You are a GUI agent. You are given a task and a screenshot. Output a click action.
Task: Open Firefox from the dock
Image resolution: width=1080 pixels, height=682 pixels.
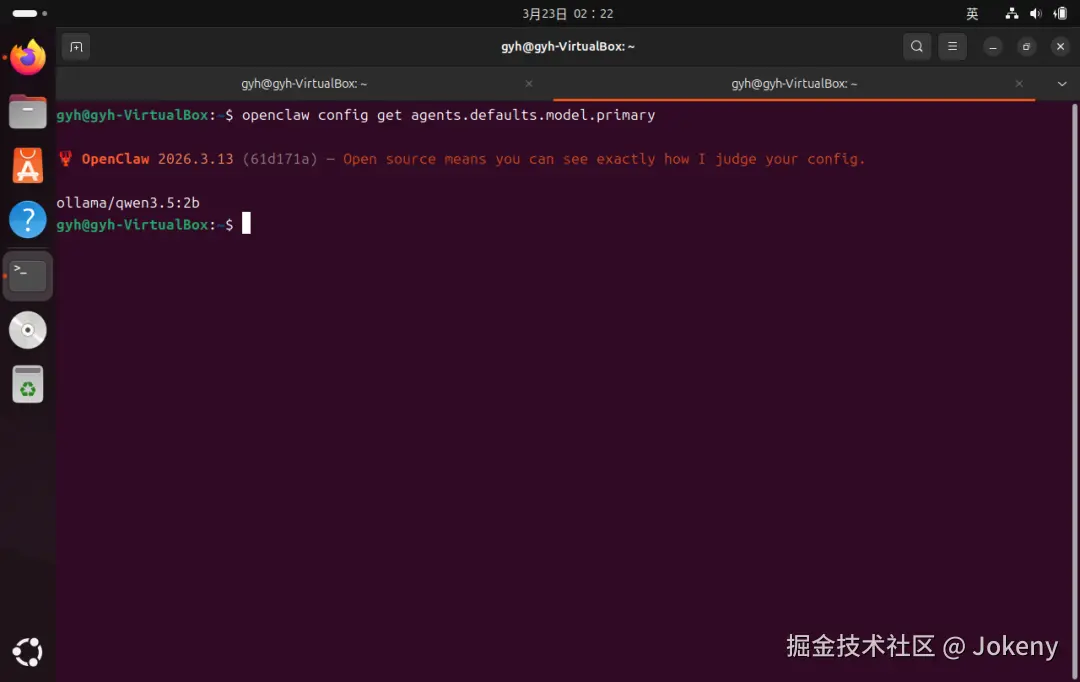[28, 57]
